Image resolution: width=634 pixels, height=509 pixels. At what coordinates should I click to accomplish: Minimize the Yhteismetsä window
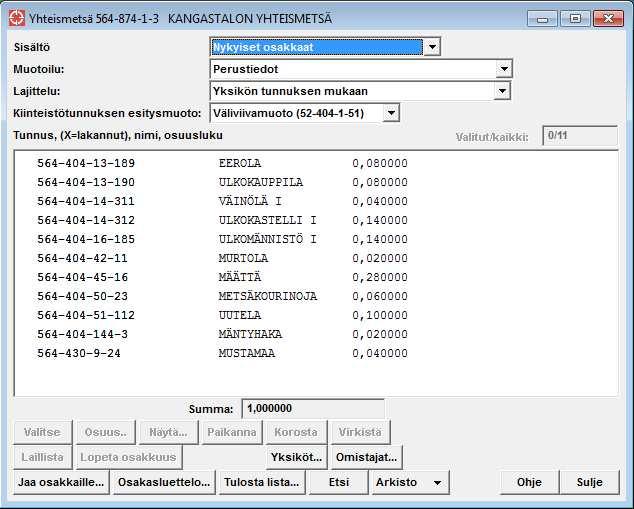pos(542,19)
